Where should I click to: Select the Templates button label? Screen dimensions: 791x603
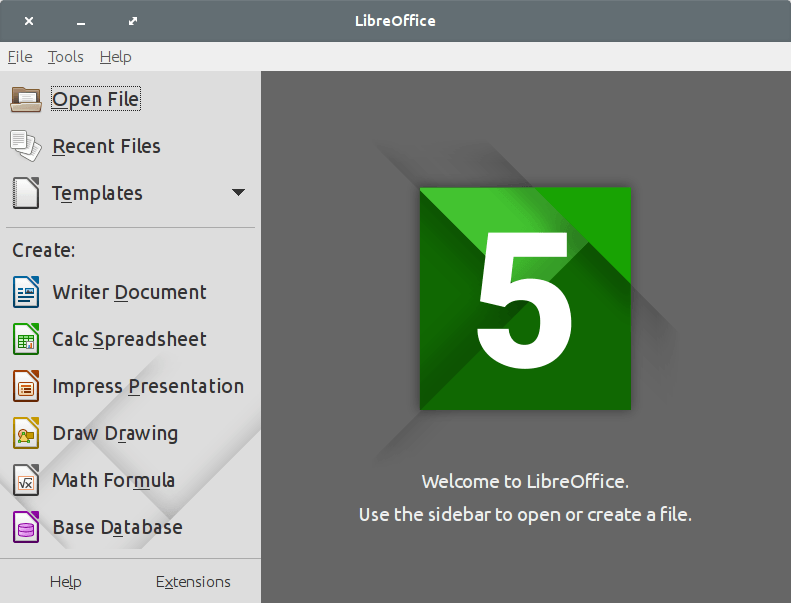tap(97, 193)
